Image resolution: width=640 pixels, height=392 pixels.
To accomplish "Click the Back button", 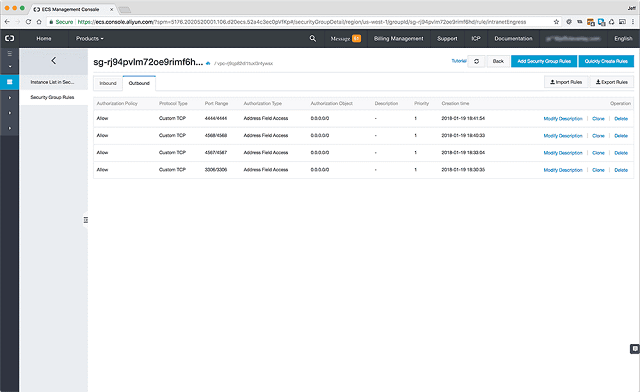I will pos(498,61).
